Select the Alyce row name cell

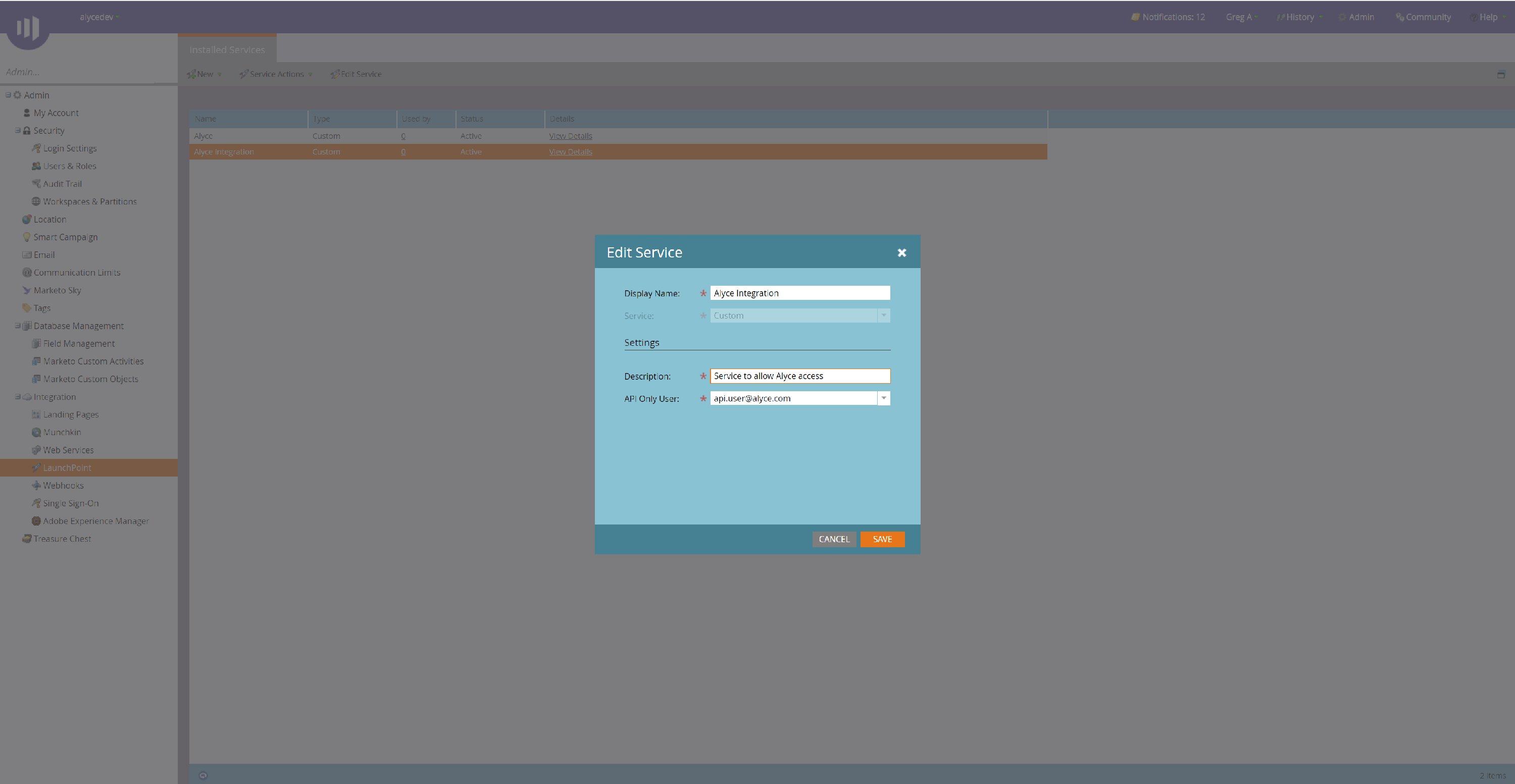pos(248,136)
